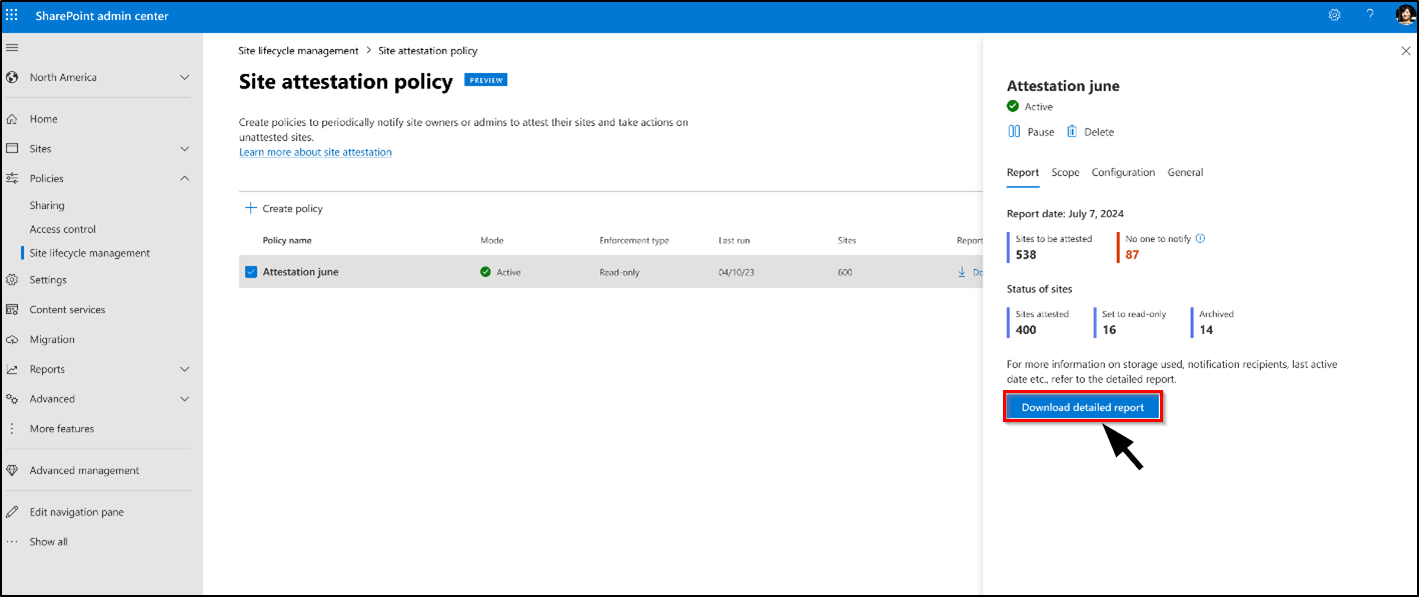The image size is (1419, 597).
Task: Open the user profile avatar
Action: click(x=1404, y=15)
